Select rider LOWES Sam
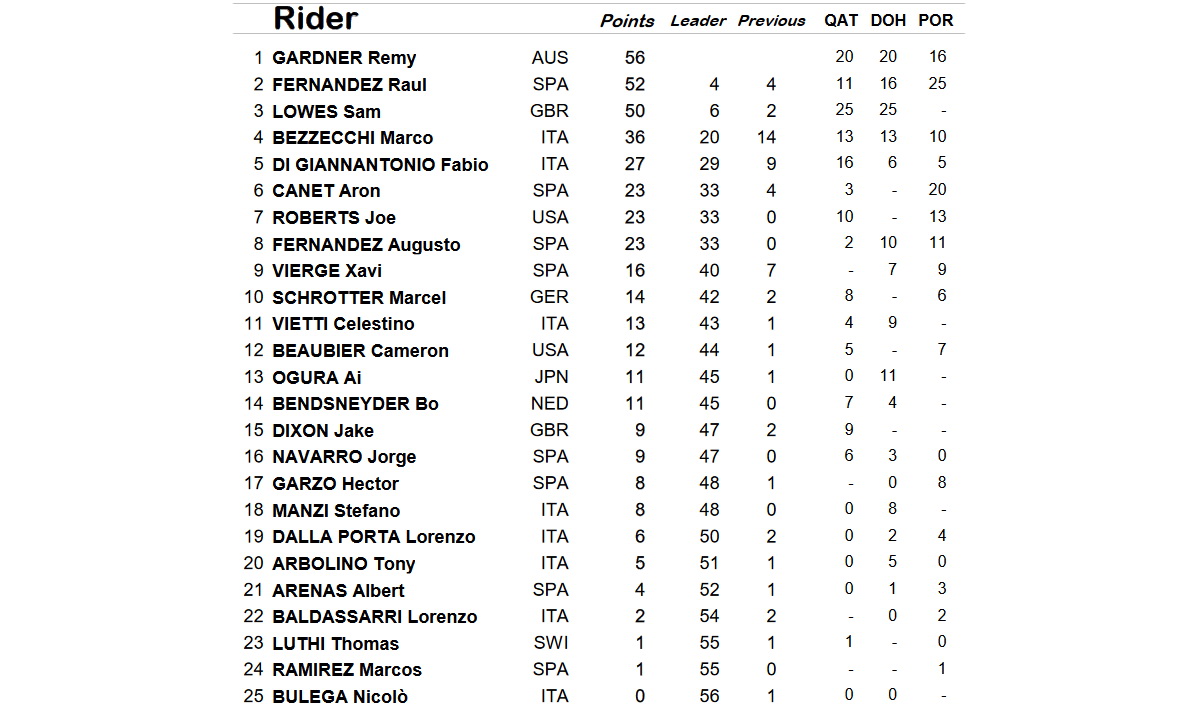This screenshot has height=716, width=1200. [326, 111]
